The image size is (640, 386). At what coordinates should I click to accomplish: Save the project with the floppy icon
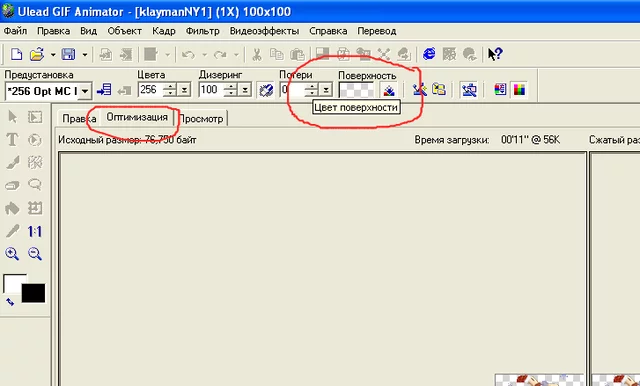click(69, 54)
